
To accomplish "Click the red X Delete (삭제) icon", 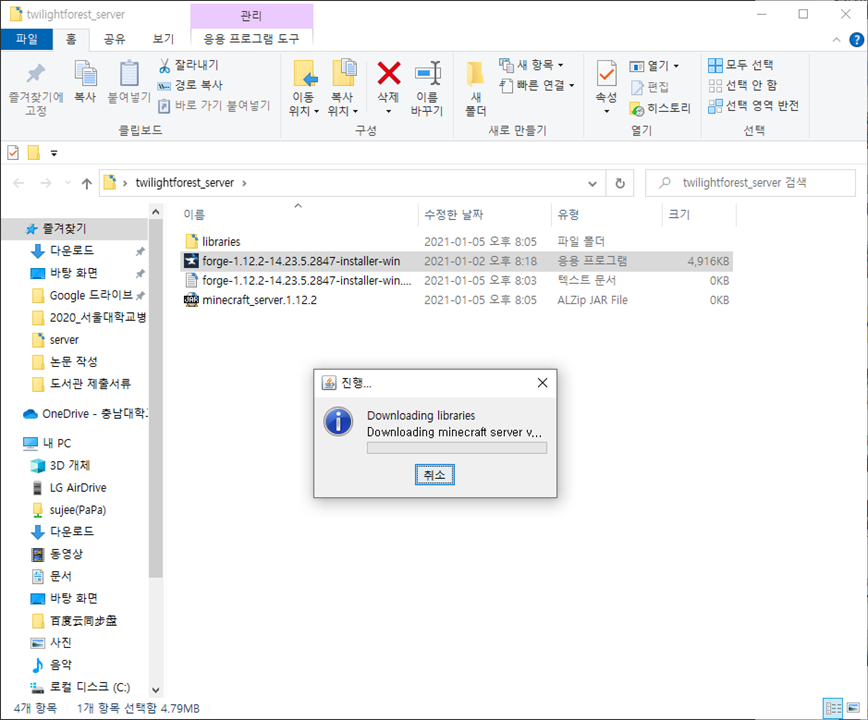I will point(389,73).
